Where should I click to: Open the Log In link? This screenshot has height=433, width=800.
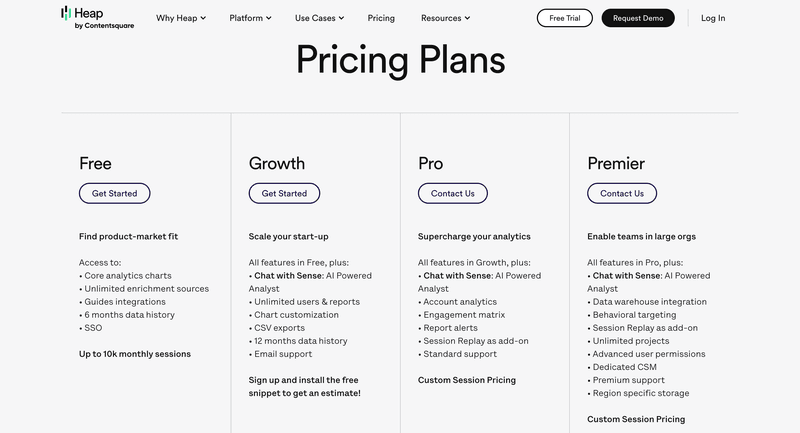click(x=713, y=18)
